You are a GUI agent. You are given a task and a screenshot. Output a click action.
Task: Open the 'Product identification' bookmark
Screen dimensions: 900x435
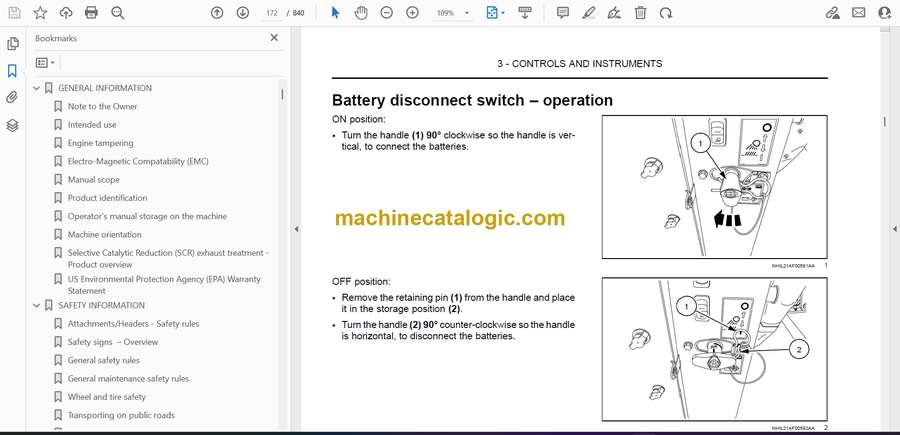point(107,198)
